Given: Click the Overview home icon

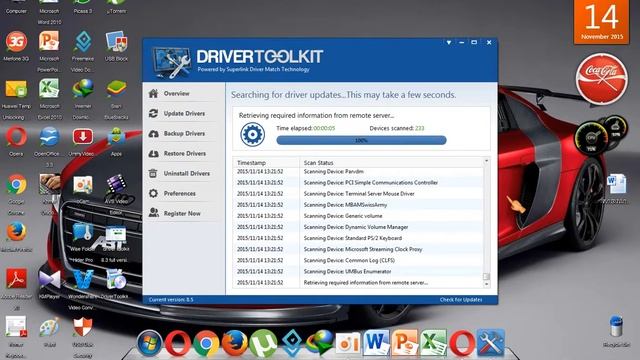Looking at the screenshot, I should (153, 93).
